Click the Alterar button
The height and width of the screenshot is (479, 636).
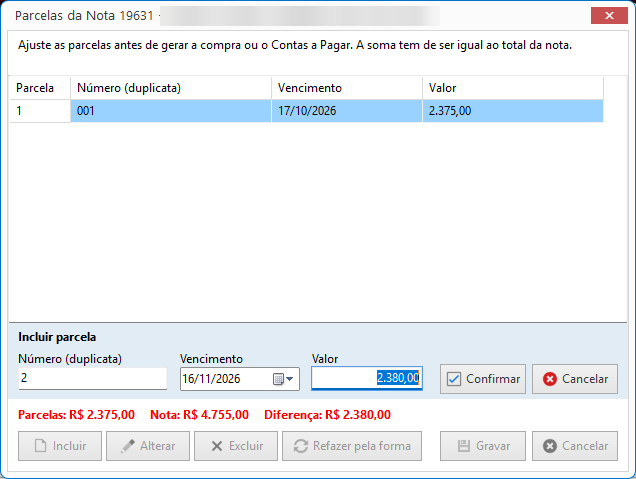tap(148, 446)
